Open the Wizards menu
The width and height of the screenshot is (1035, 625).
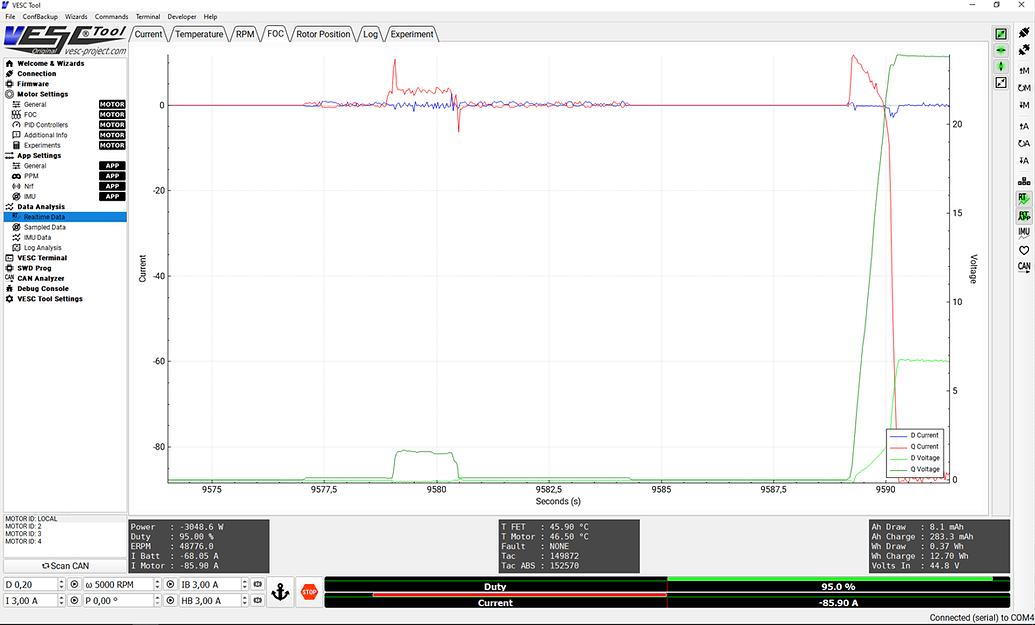[76, 16]
